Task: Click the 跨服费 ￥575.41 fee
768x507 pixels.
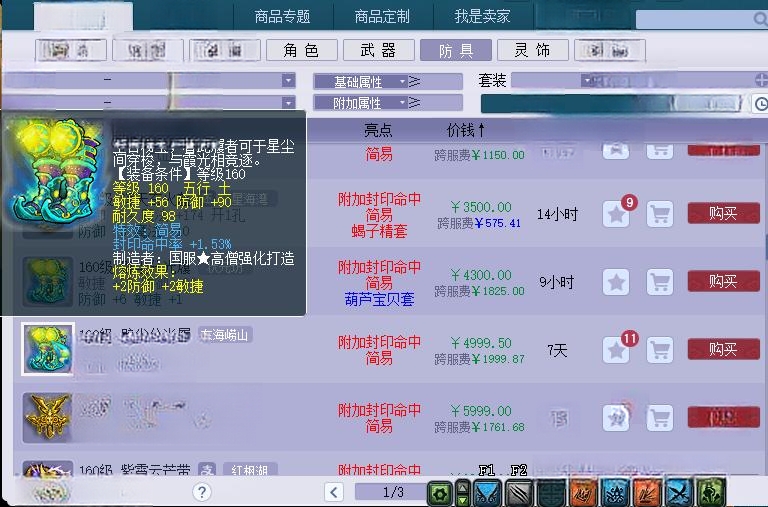Action: pyautogui.click(x=479, y=223)
